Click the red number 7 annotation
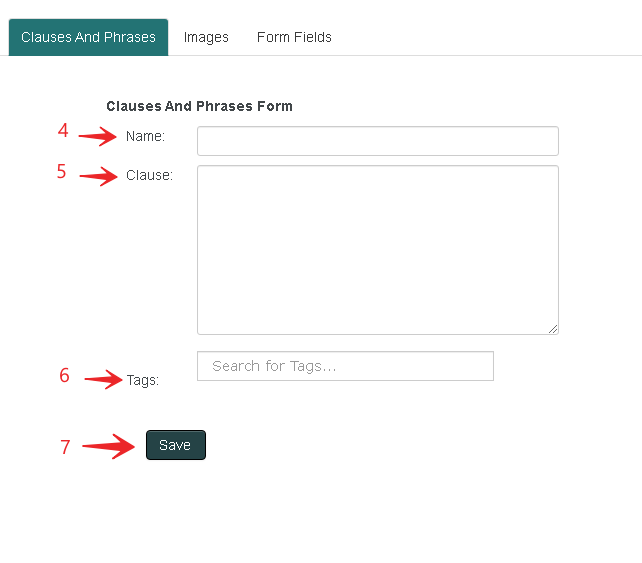The height and width of the screenshot is (563, 642). click(x=65, y=447)
